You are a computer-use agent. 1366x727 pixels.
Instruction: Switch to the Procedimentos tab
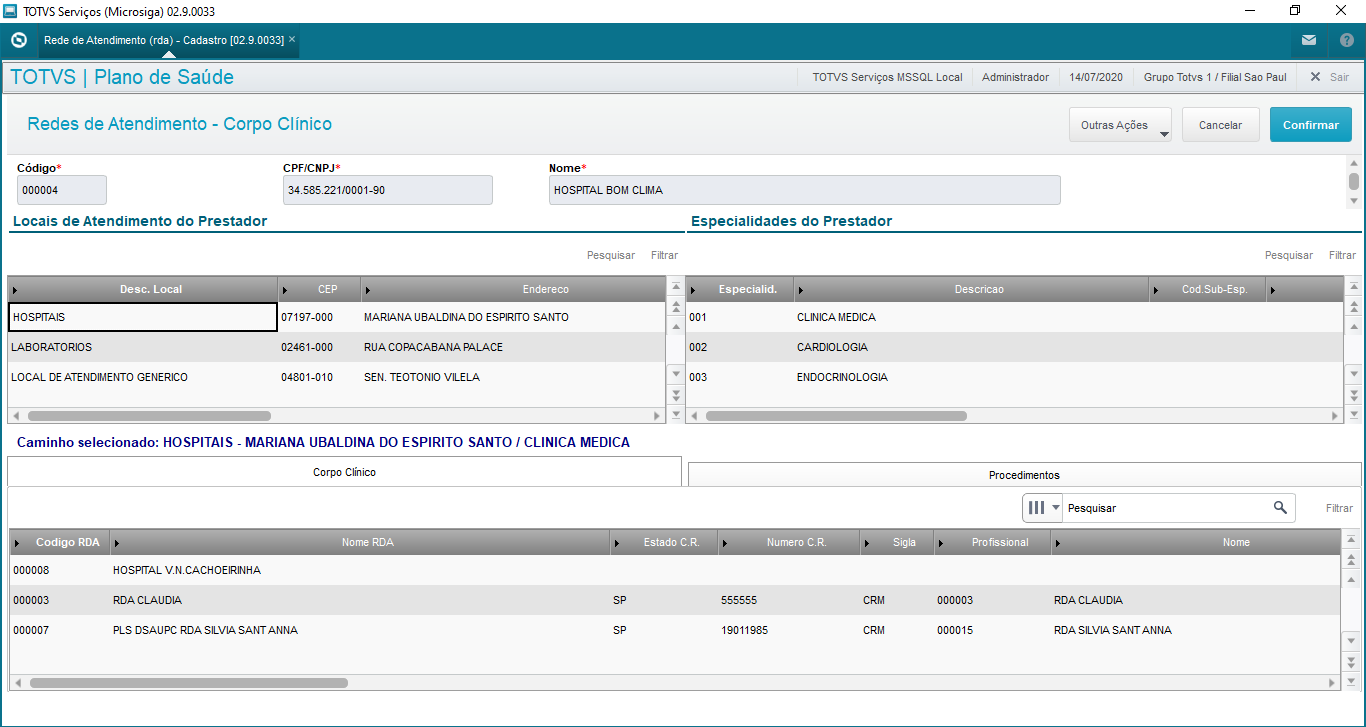pyautogui.click(x=1024, y=475)
